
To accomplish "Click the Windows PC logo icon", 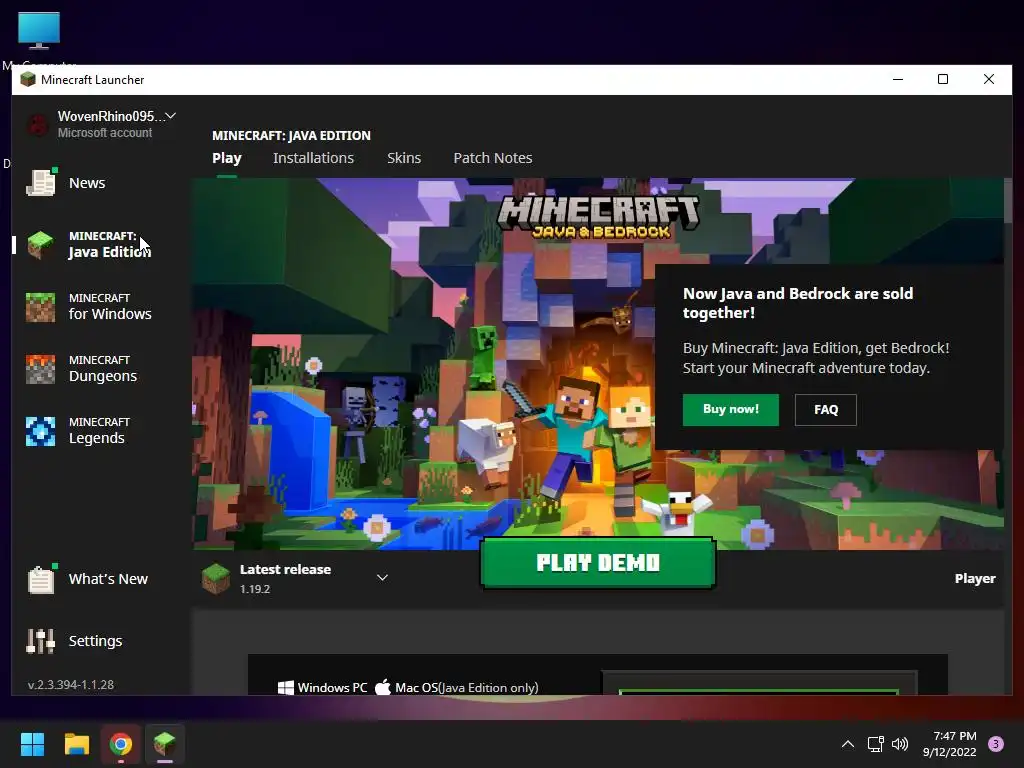I will pyautogui.click(x=285, y=687).
